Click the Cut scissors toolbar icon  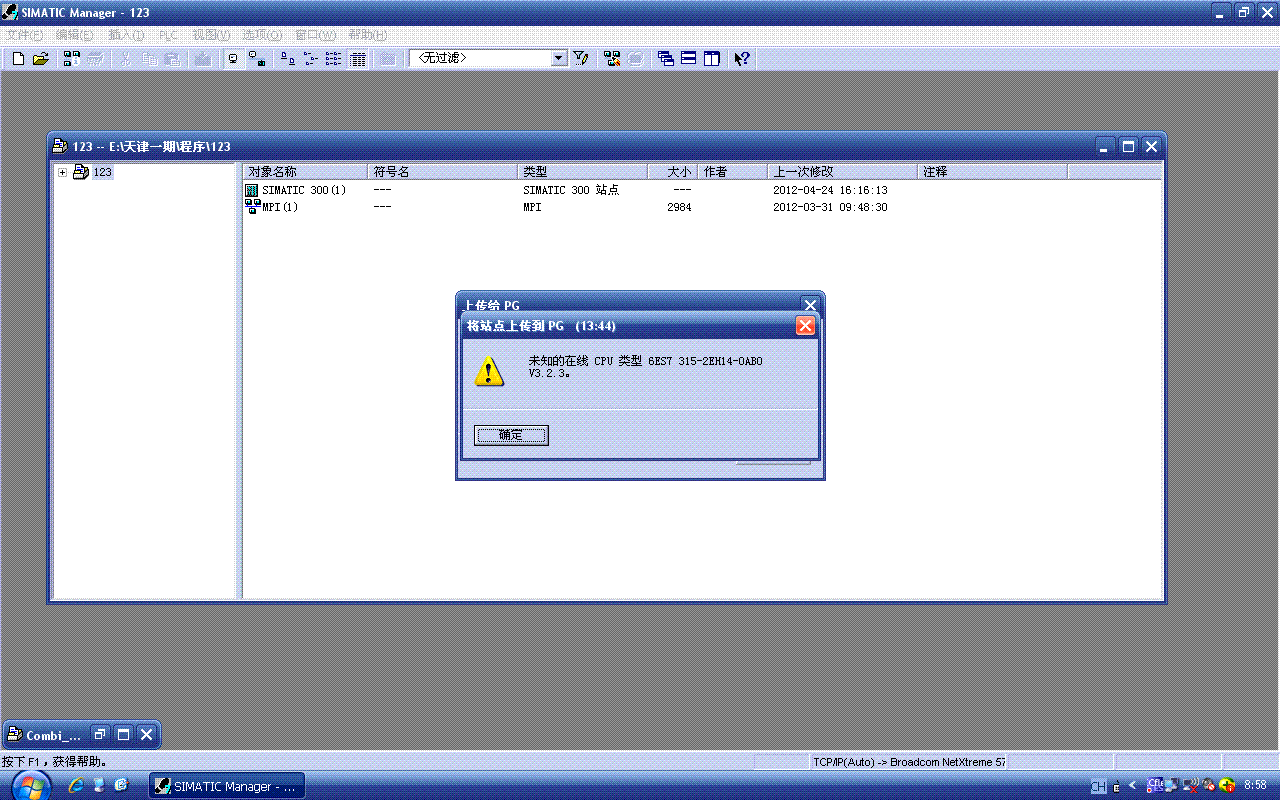[126, 59]
